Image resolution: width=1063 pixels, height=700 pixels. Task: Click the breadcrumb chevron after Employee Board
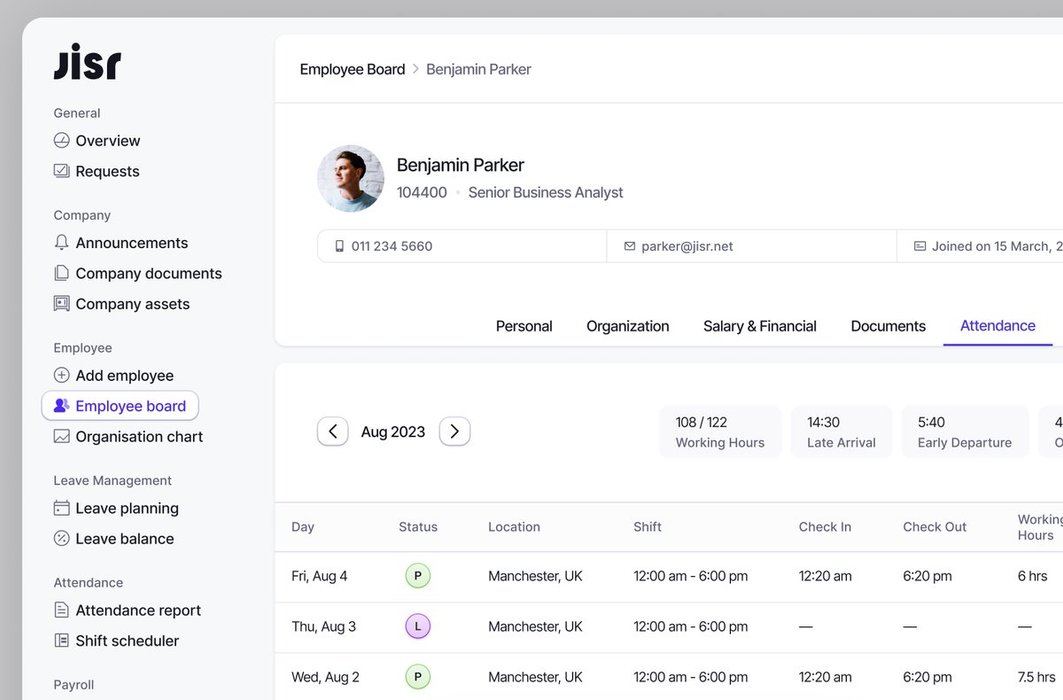point(416,69)
